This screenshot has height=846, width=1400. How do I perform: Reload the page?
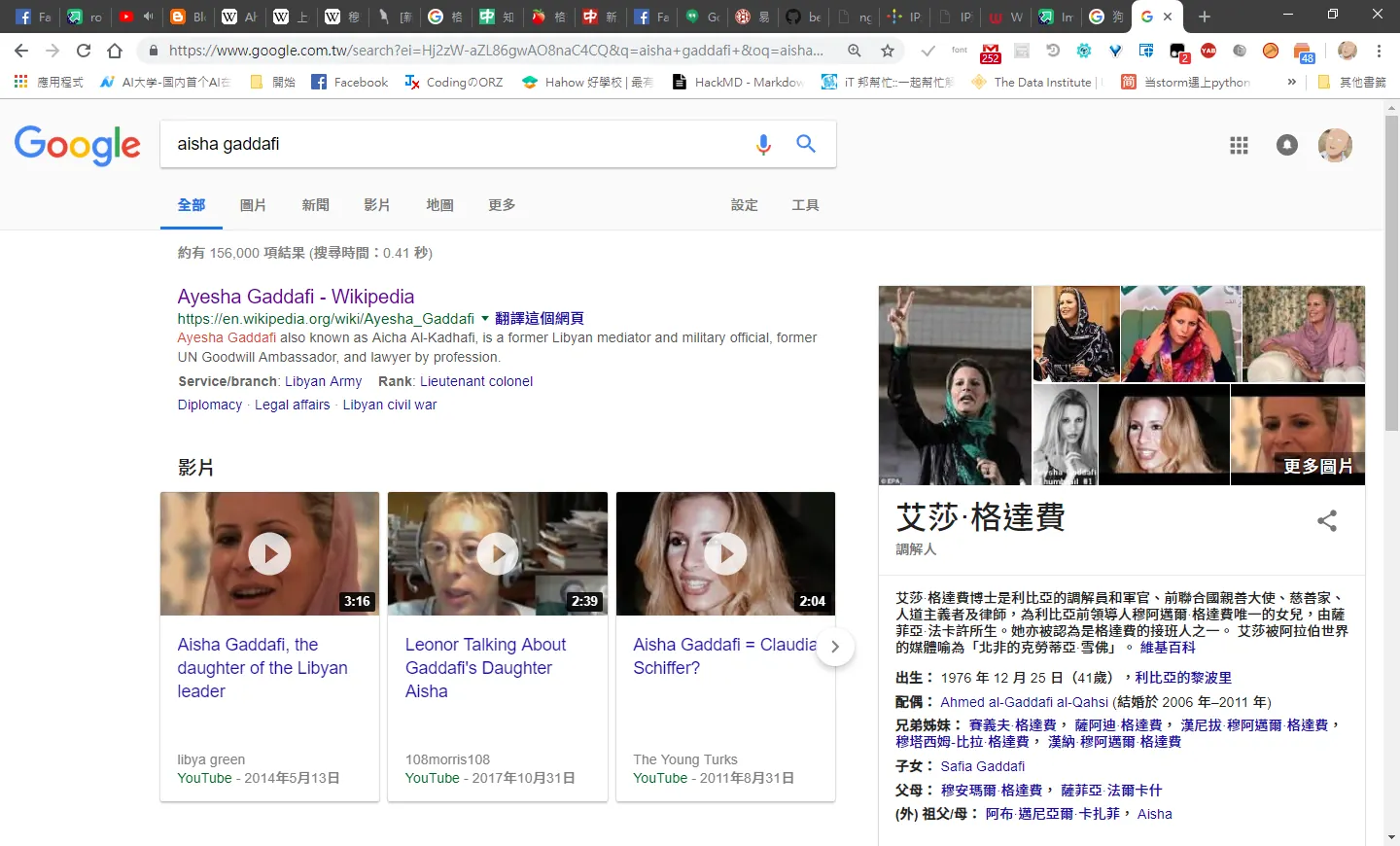click(x=84, y=51)
